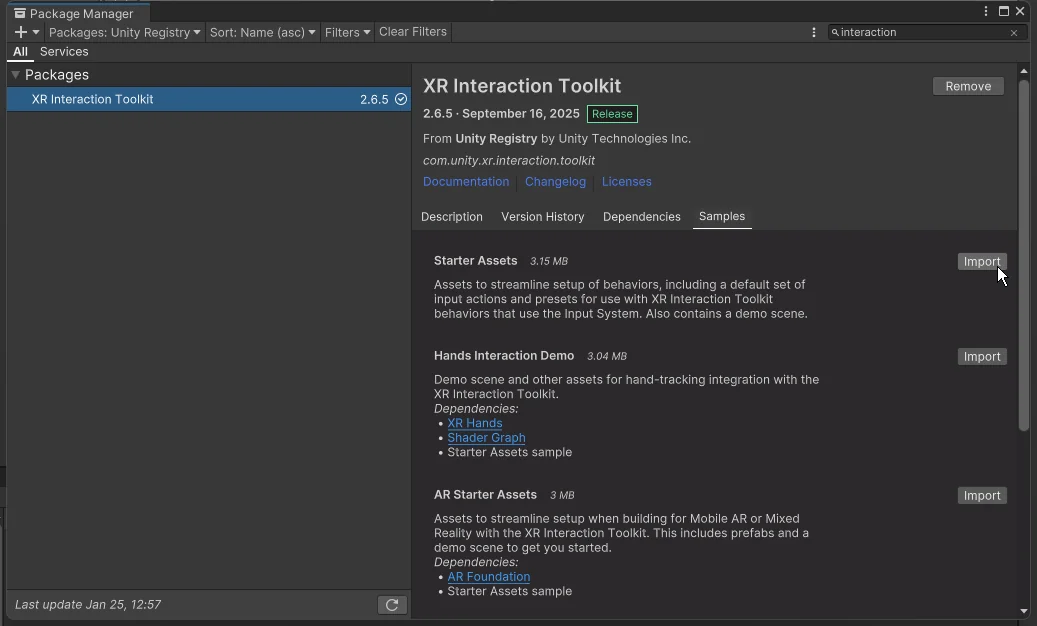Open the Package Manager window options menu
Viewport: 1037px width, 626px height.
pos(987,11)
